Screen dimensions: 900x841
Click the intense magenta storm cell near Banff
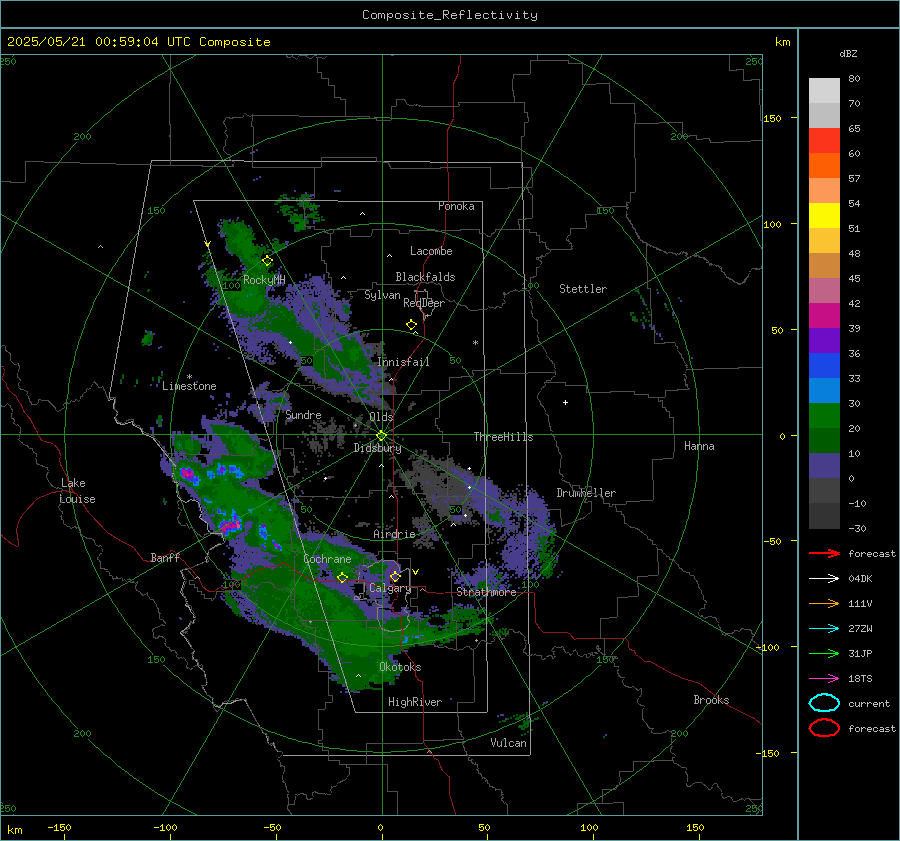[231, 525]
